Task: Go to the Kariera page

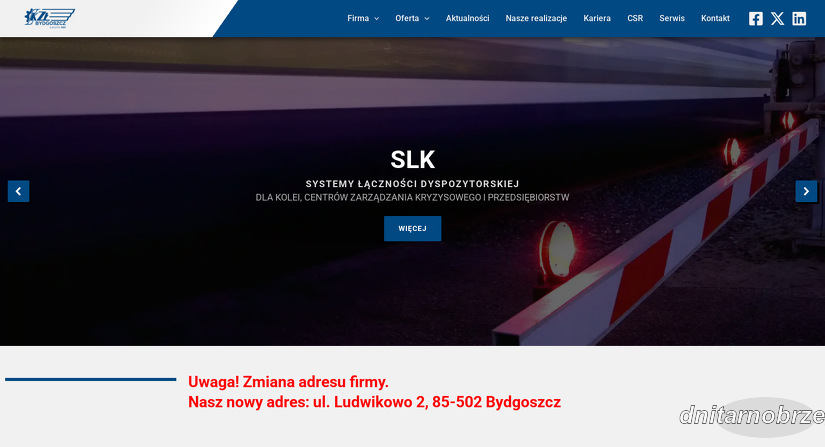Action: point(597,18)
